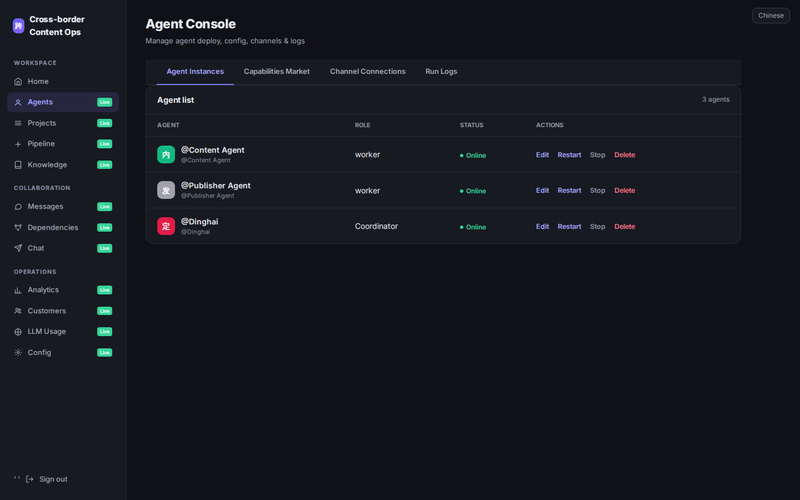Click the @Dinghai name

tap(199, 221)
